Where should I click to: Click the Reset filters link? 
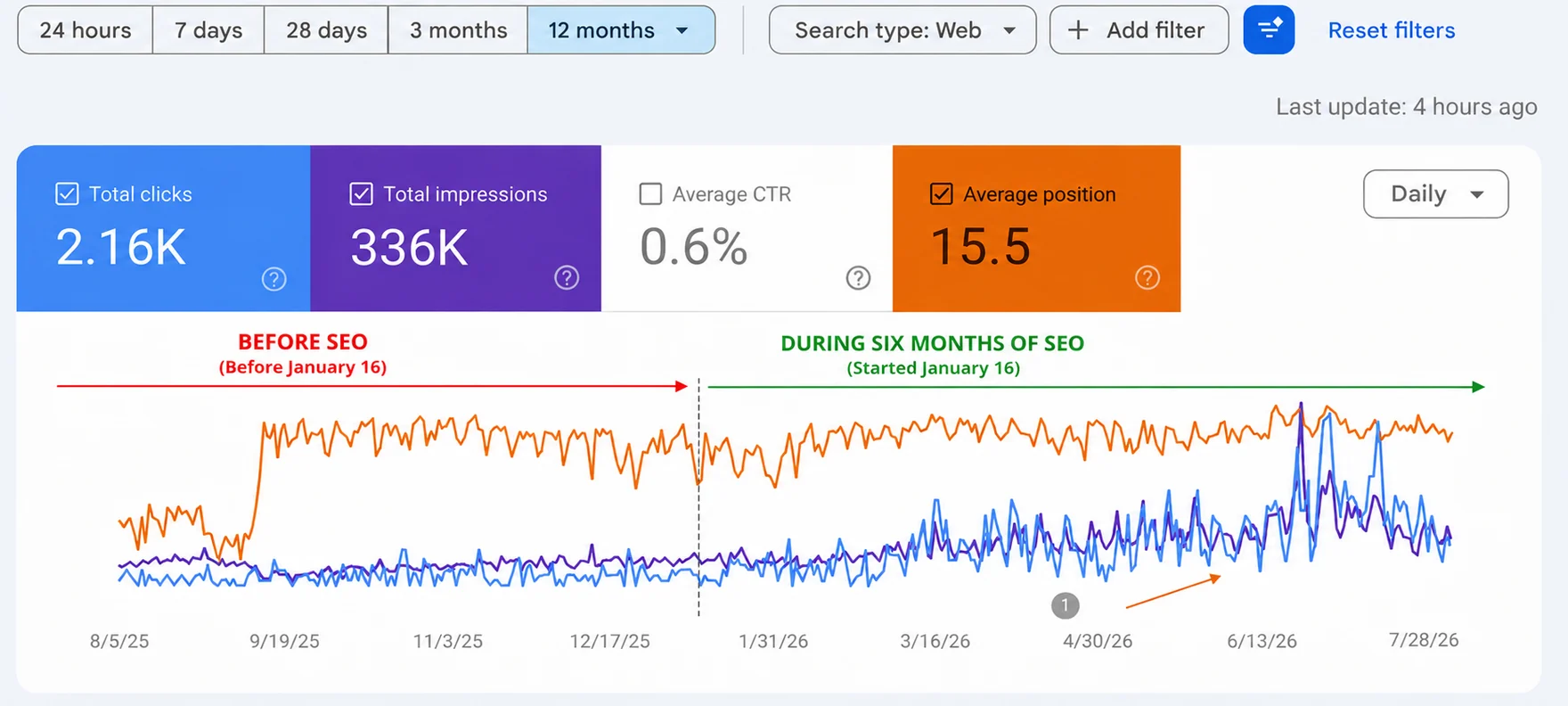pyautogui.click(x=1392, y=30)
